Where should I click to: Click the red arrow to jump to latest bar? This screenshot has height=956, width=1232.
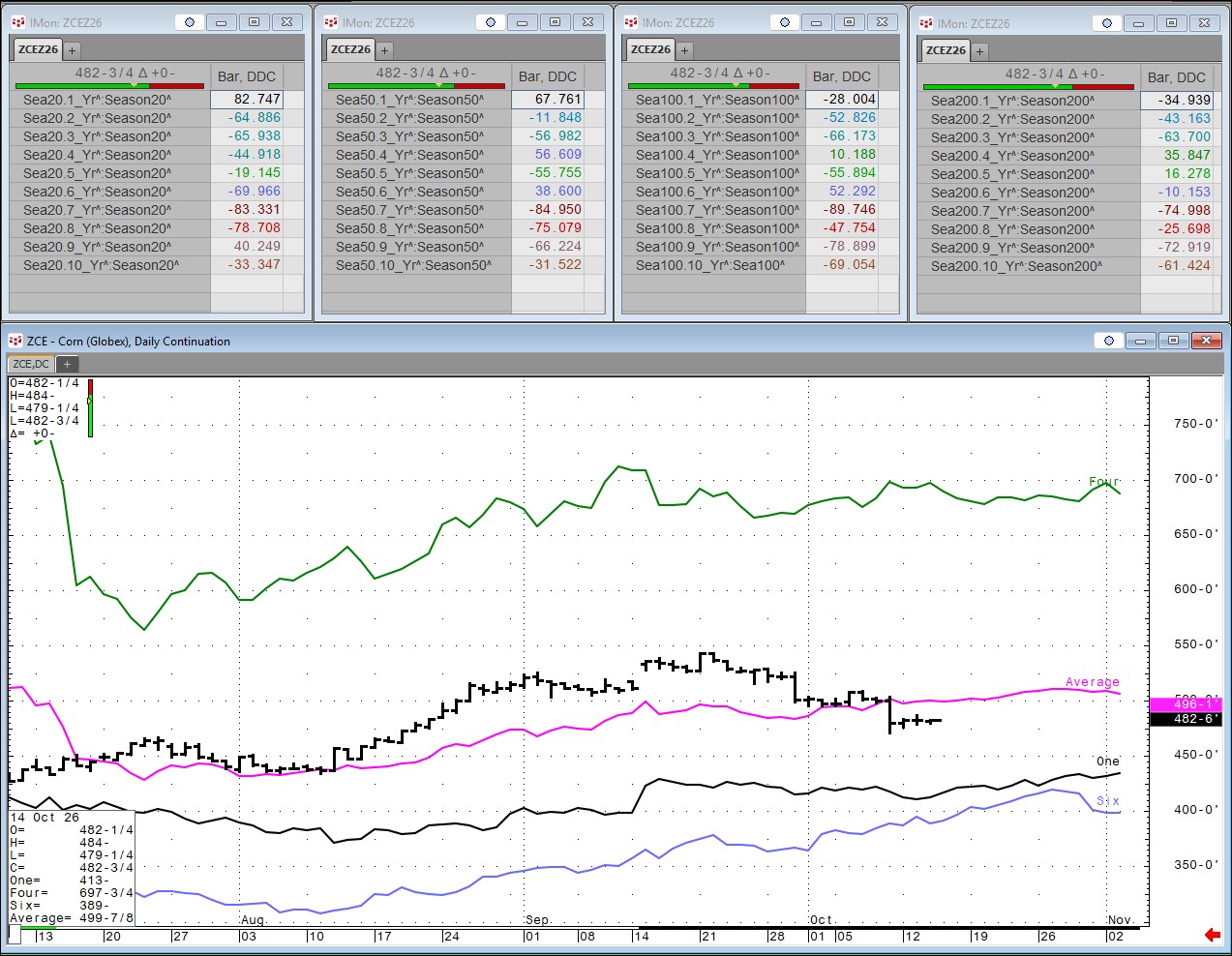[x=1212, y=935]
